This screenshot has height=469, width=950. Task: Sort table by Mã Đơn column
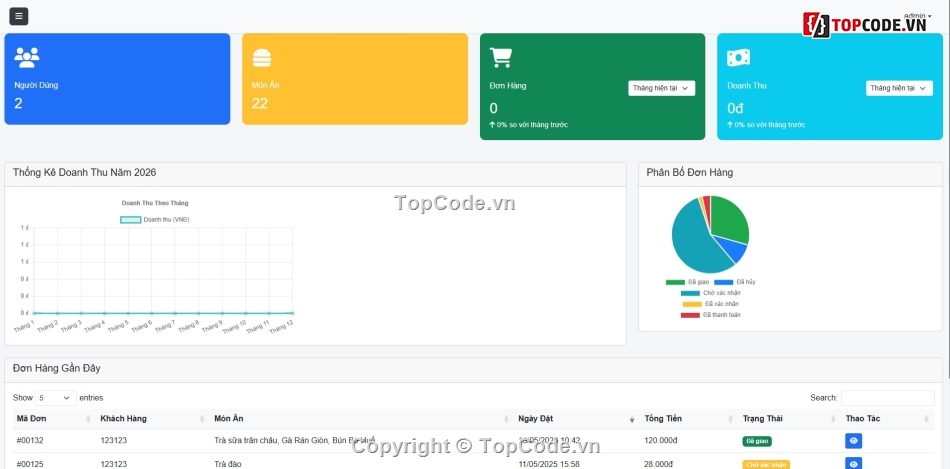tap(53, 419)
